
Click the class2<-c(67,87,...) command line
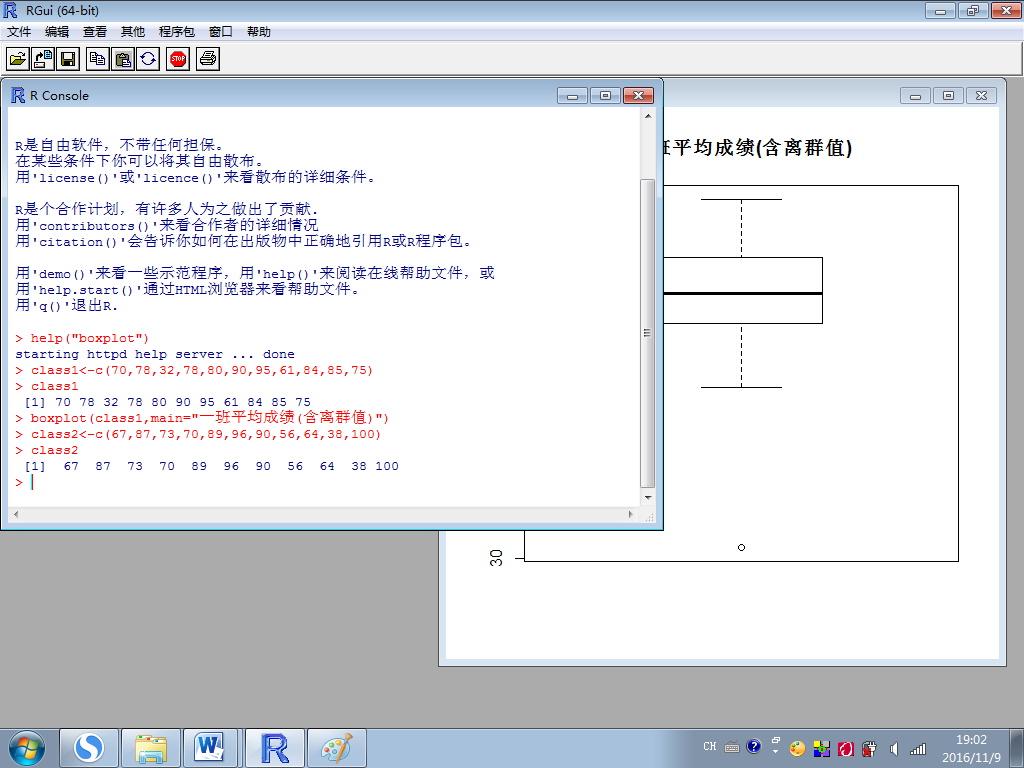coord(198,434)
